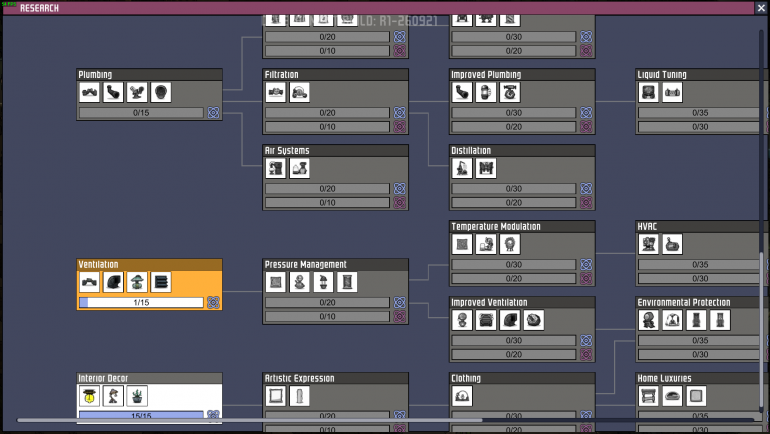
Task: Click the second icon in Improved Ventilation
Action: point(486,320)
